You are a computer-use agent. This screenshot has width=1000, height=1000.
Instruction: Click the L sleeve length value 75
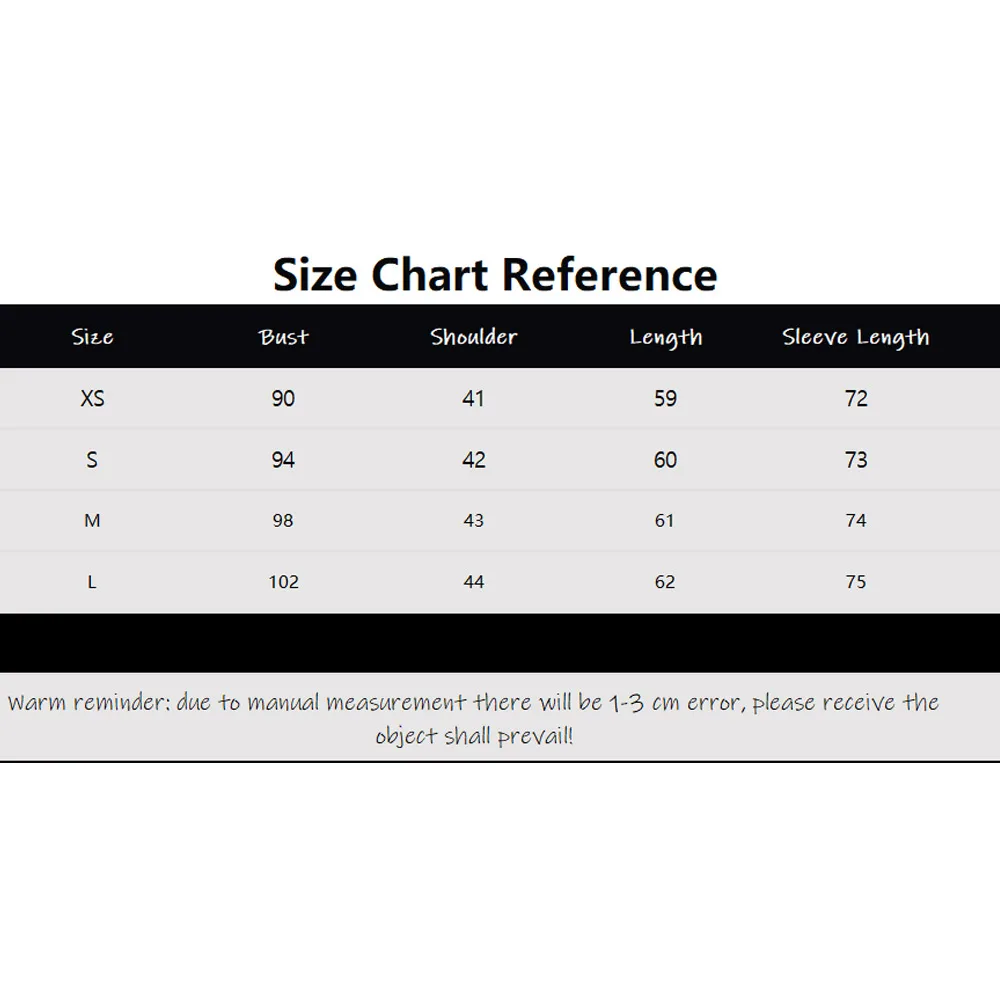tap(856, 582)
